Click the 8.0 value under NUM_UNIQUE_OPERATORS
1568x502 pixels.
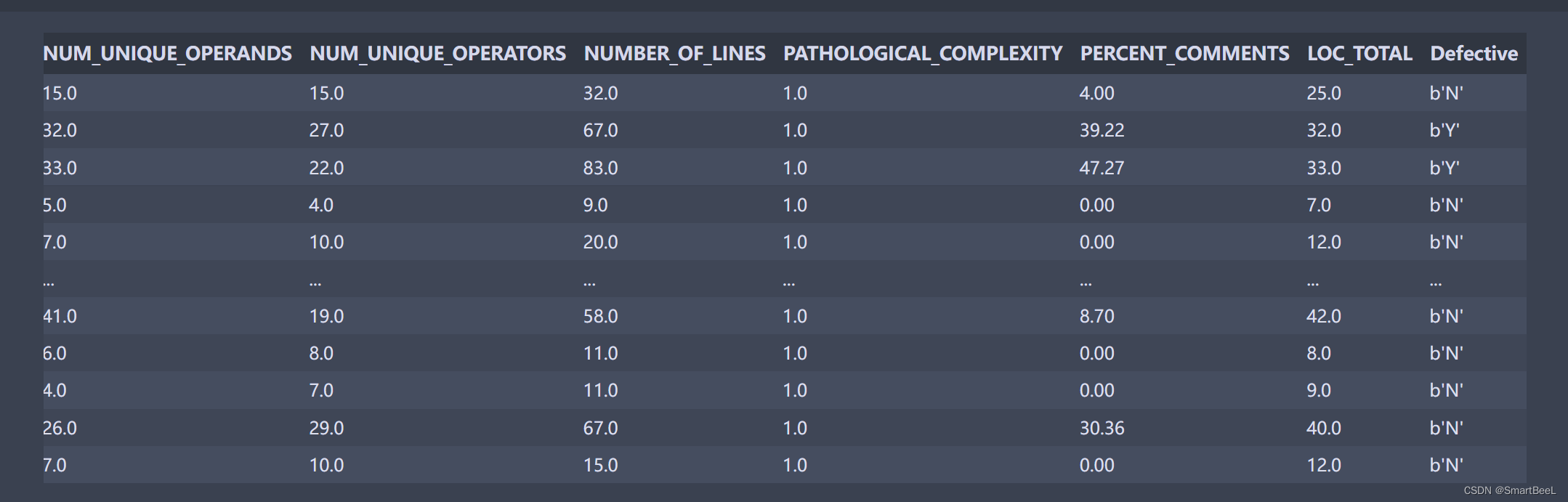[x=321, y=353]
